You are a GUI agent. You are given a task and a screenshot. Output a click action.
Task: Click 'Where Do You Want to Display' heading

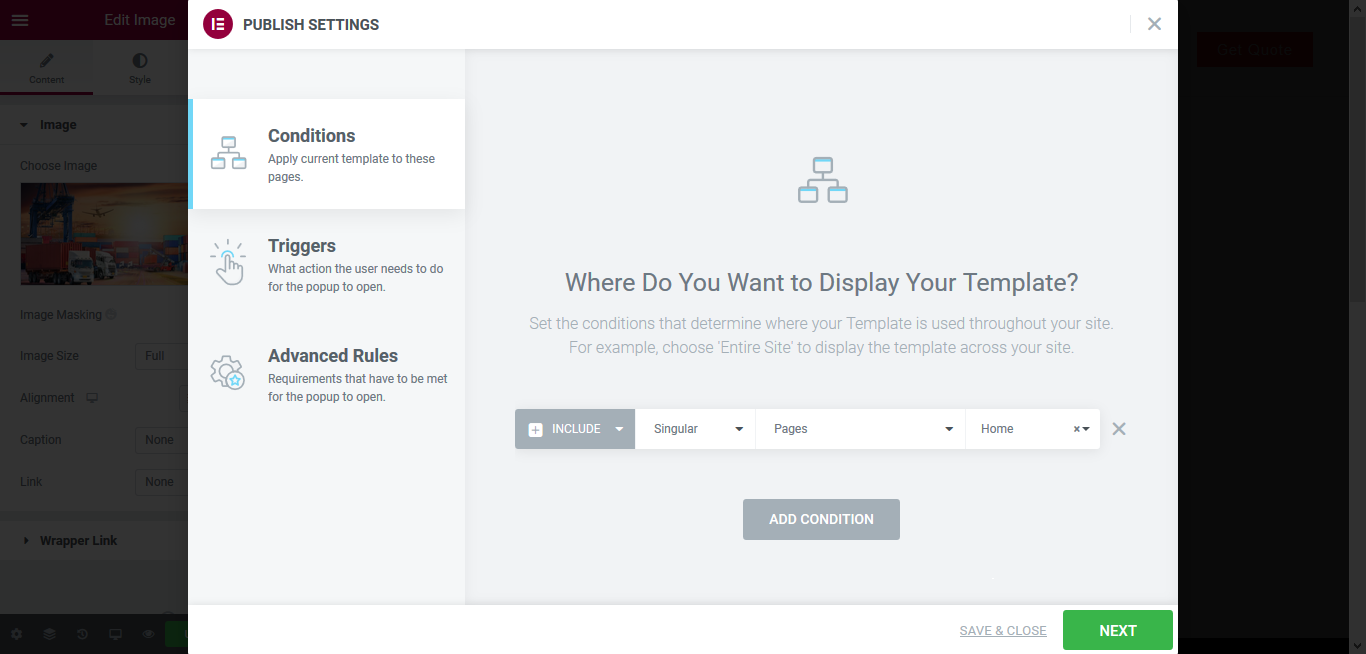tap(822, 282)
